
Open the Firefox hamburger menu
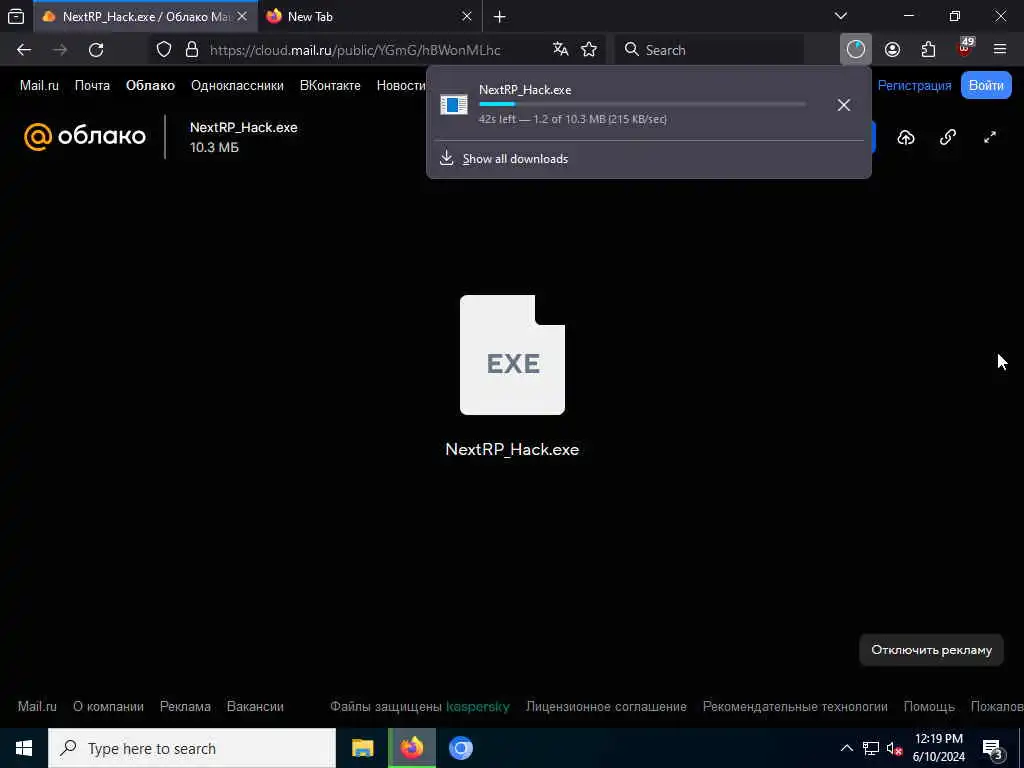[1000, 50]
